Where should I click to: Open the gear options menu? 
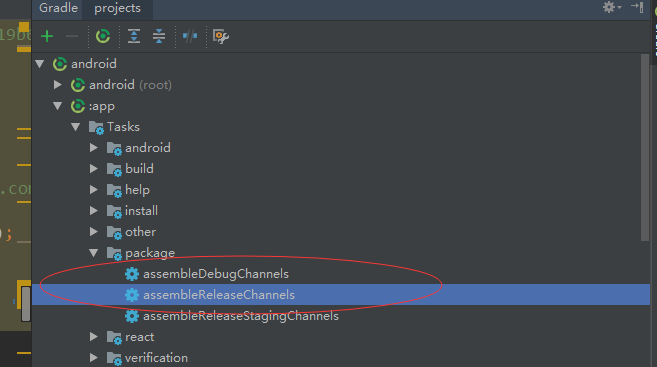coord(612,7)
